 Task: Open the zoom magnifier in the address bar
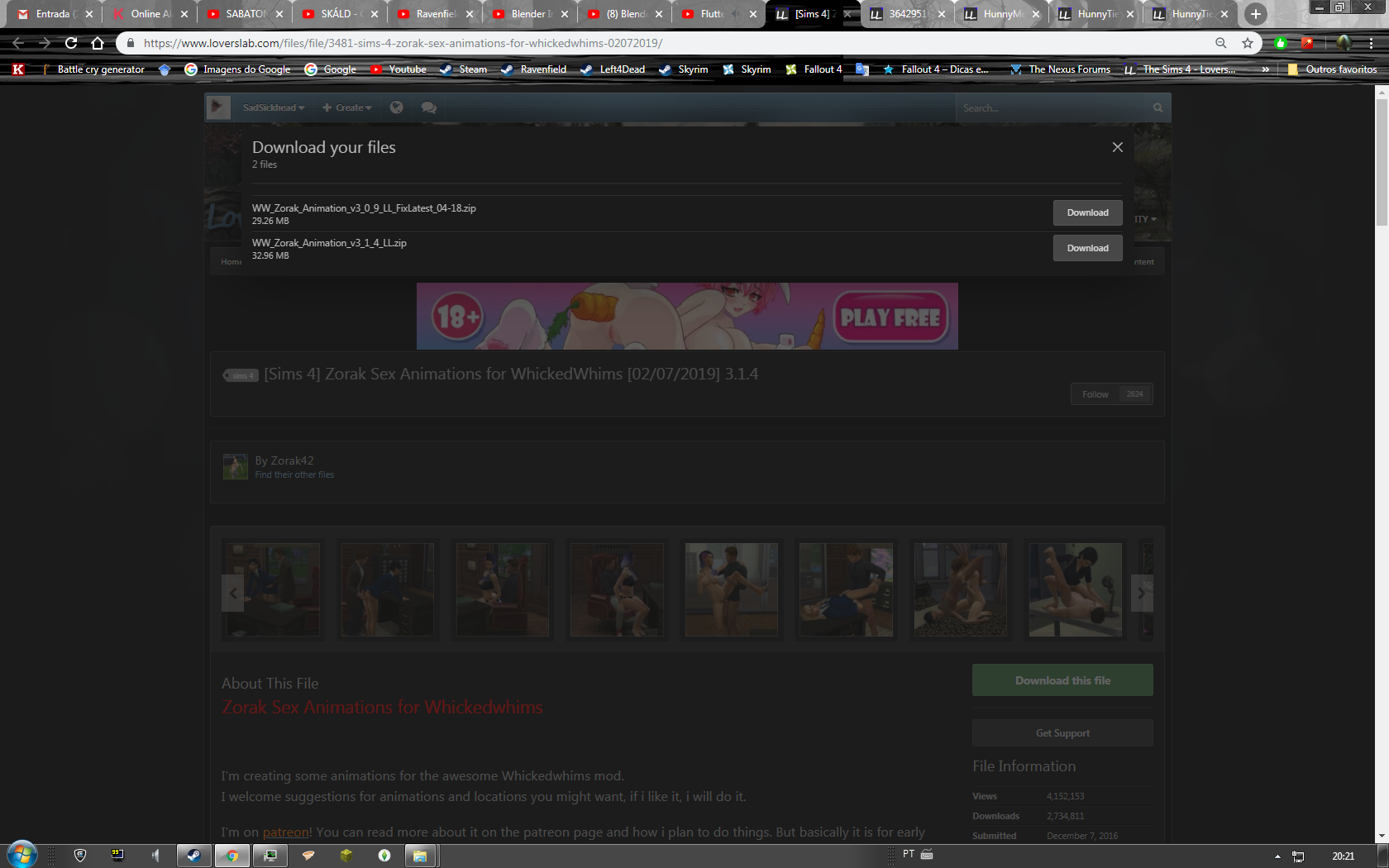[x=1221, y=43]
